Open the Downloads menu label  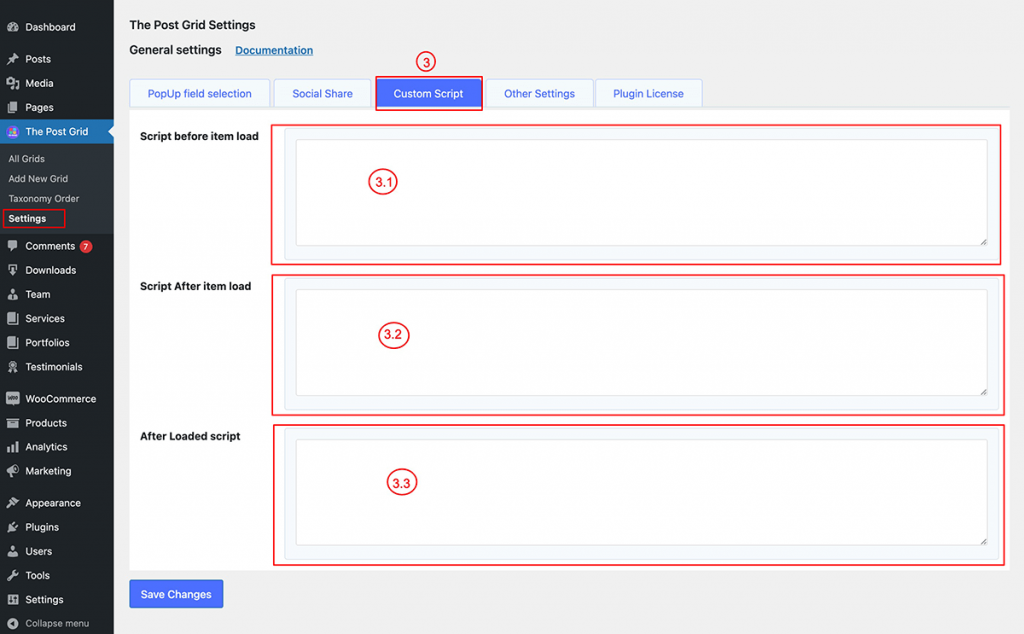coord(51,270)
